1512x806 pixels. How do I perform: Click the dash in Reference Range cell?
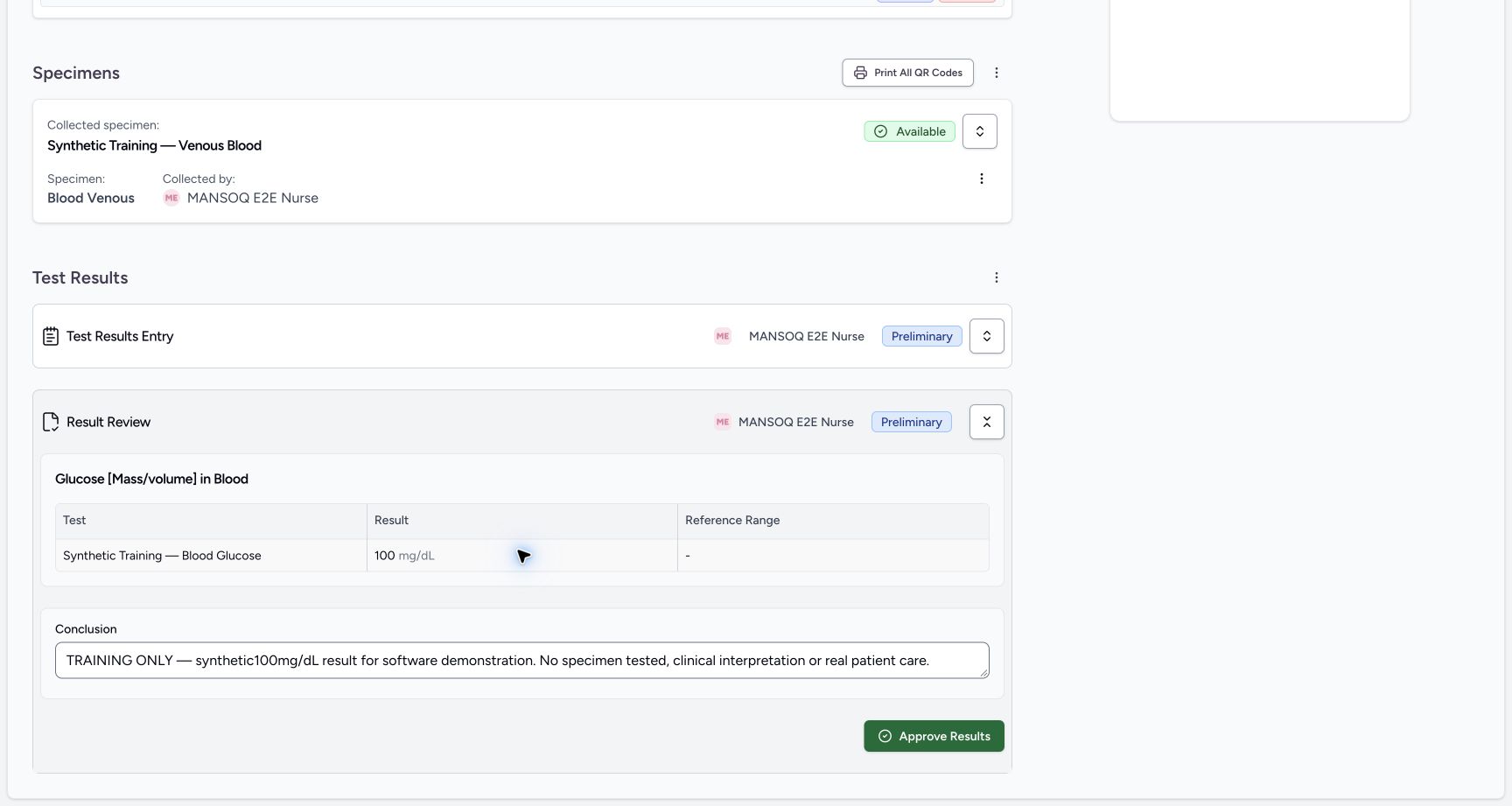click(688, 556)
